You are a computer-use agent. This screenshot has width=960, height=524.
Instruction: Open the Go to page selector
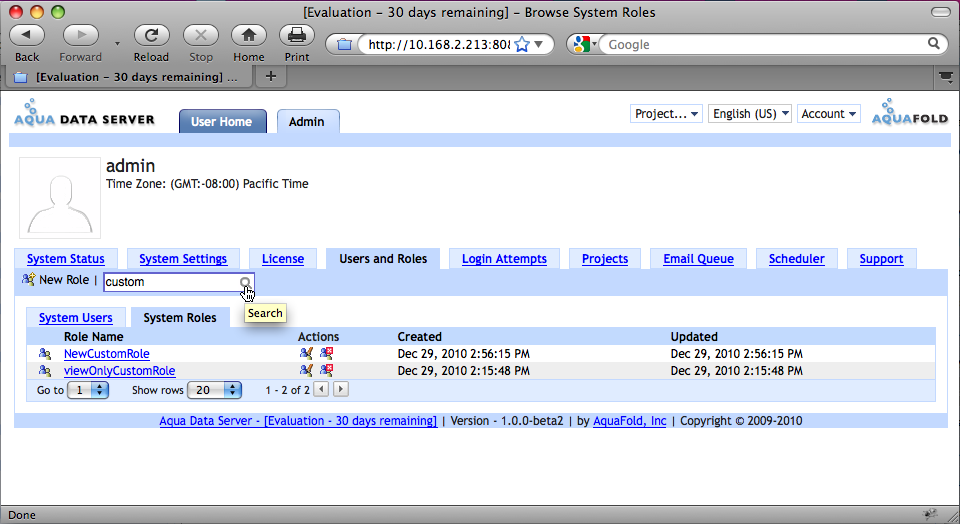pyautogui.click(x=88, y=390)
